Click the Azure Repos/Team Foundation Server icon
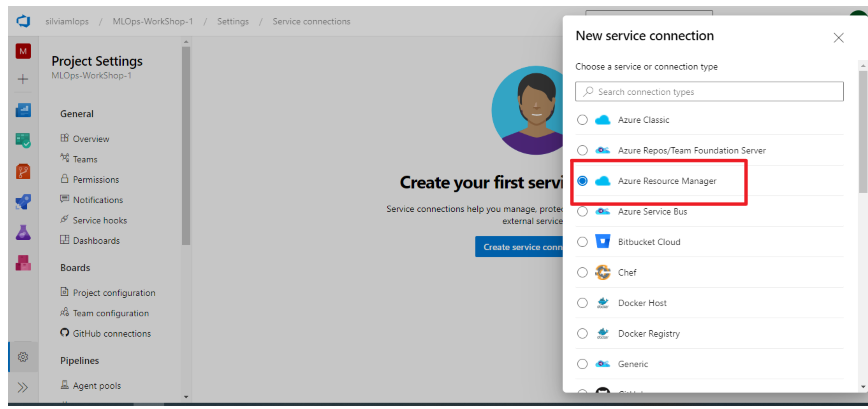The height and width of the screenshot is (409, 868). click(602, 151)
